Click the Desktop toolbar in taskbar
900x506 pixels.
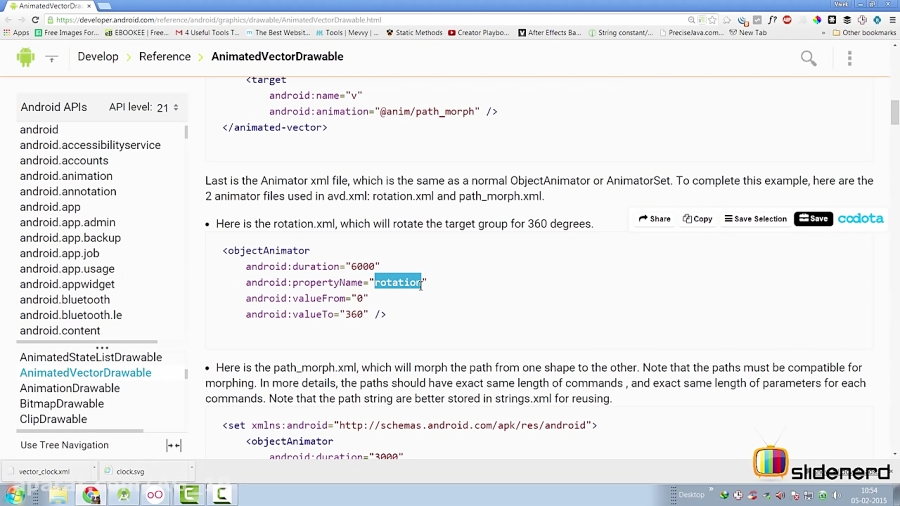[x=692, y=495]
